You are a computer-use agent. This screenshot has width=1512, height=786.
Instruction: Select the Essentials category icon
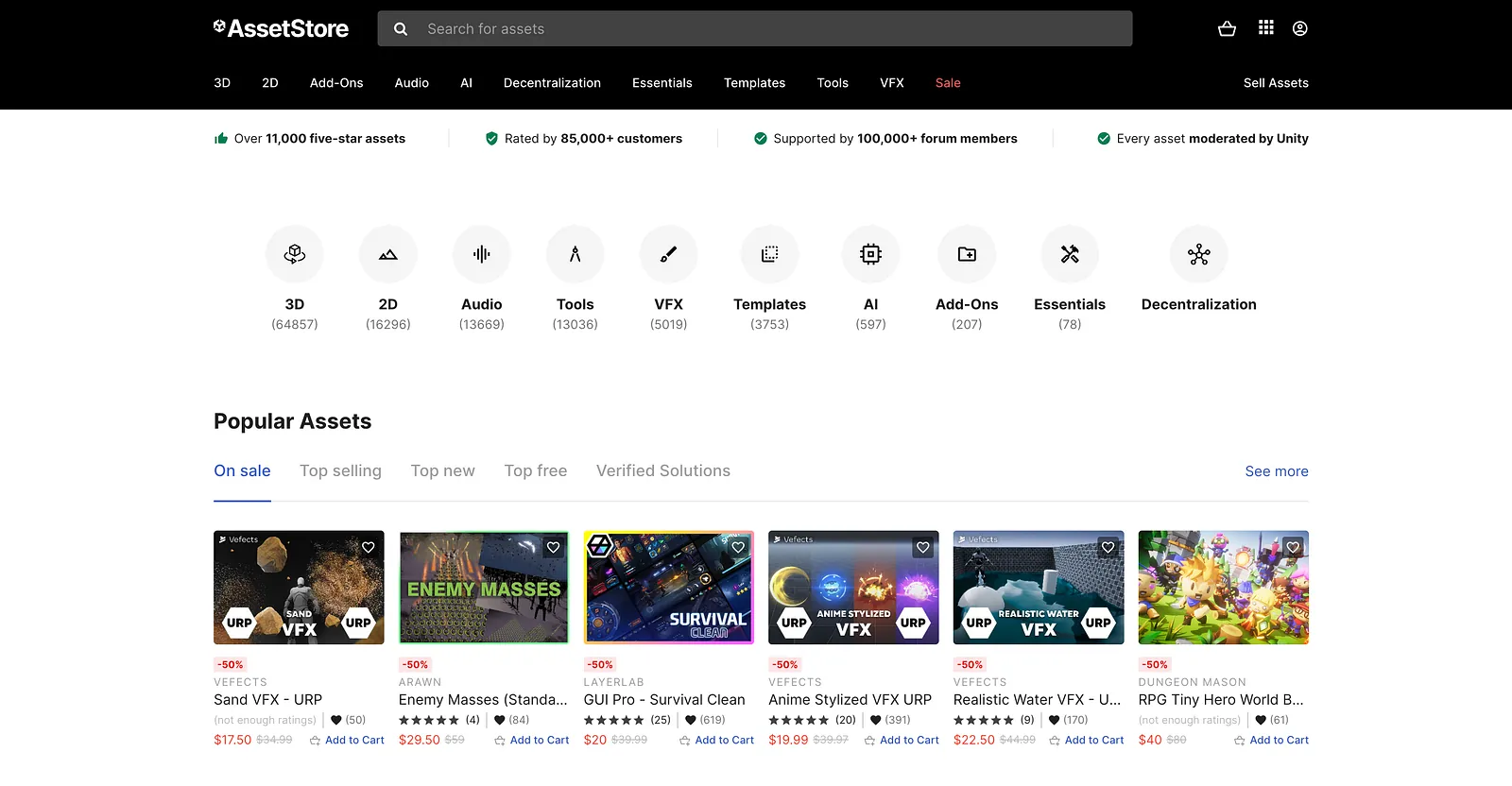[x=1070, y=254]
